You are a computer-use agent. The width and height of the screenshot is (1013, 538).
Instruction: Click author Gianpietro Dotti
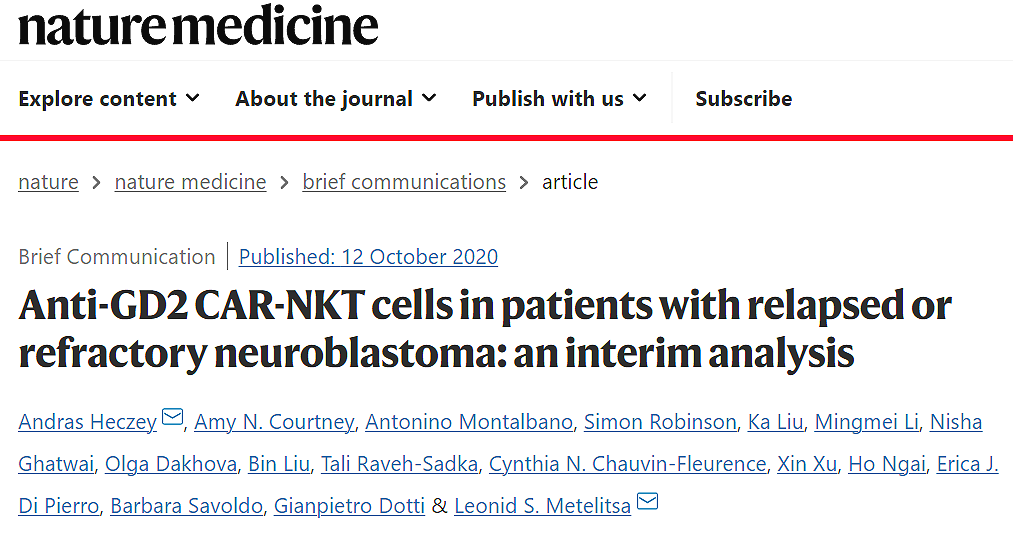350,506
